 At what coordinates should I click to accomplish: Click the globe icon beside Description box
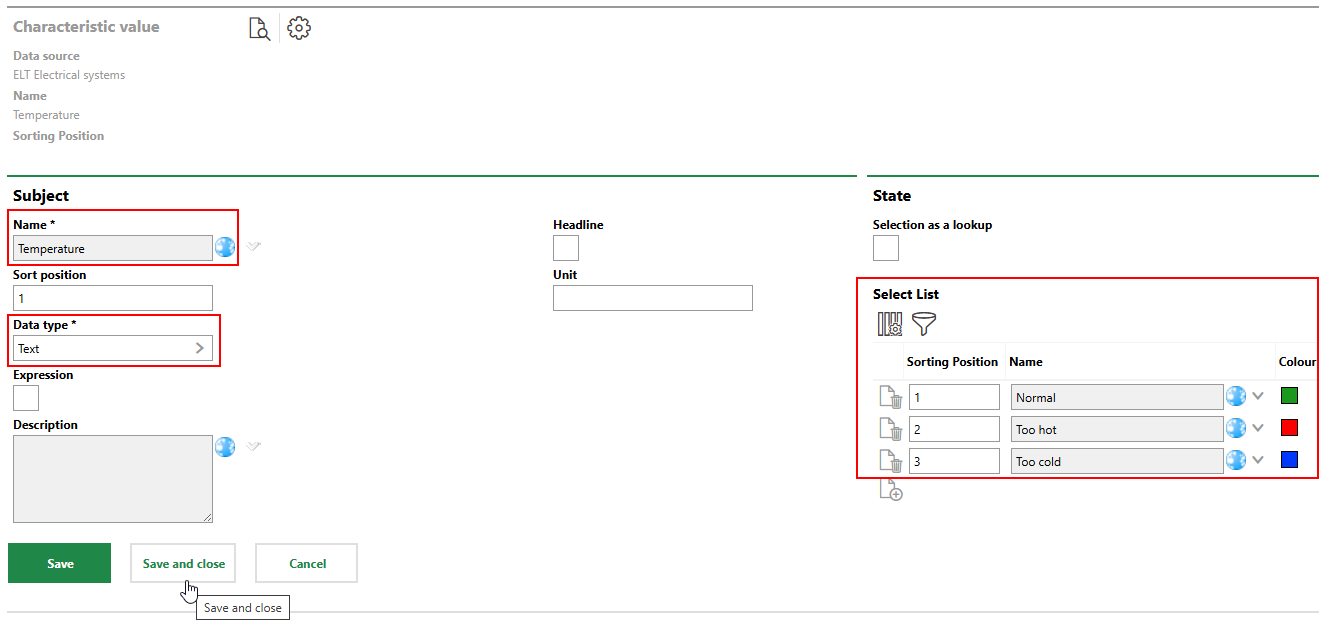(225, 447)
